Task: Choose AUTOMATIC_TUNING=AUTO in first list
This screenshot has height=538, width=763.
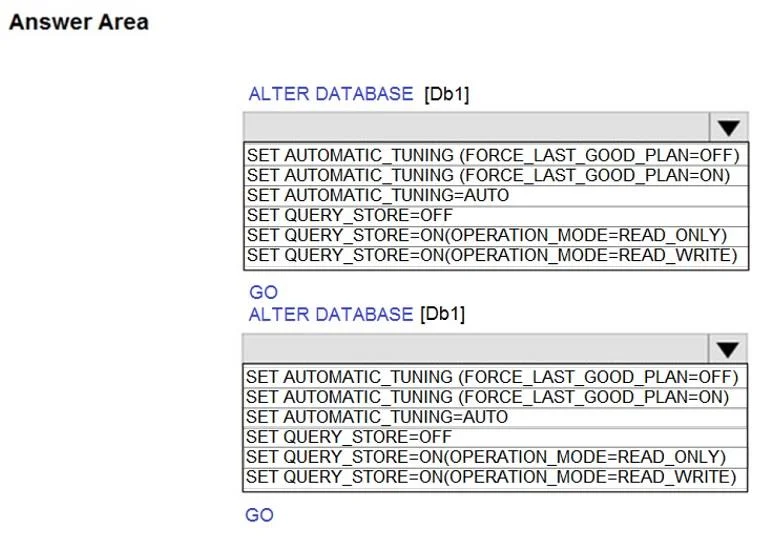Action: click(x=496, y=196)
